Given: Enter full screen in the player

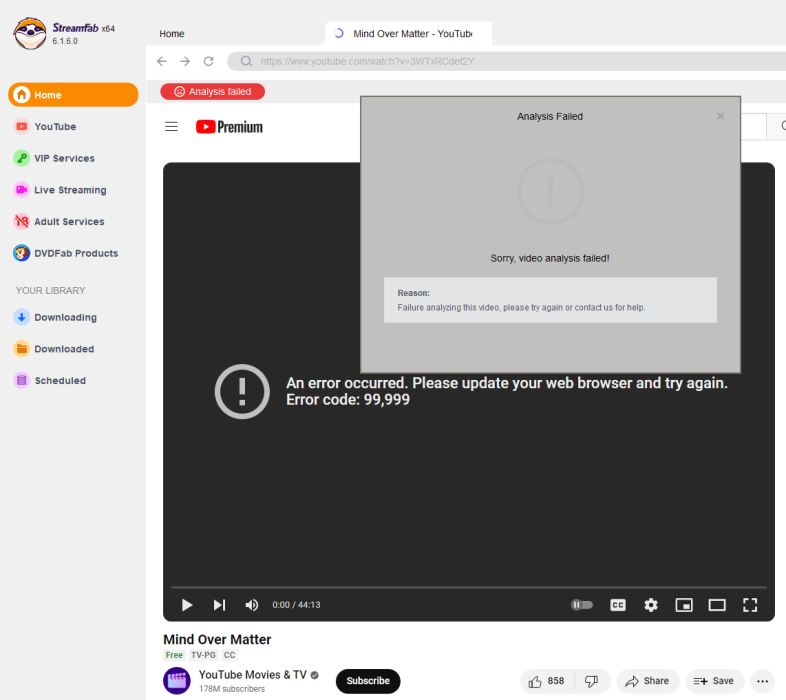Looking at the screenshot, I should point(750,605).
